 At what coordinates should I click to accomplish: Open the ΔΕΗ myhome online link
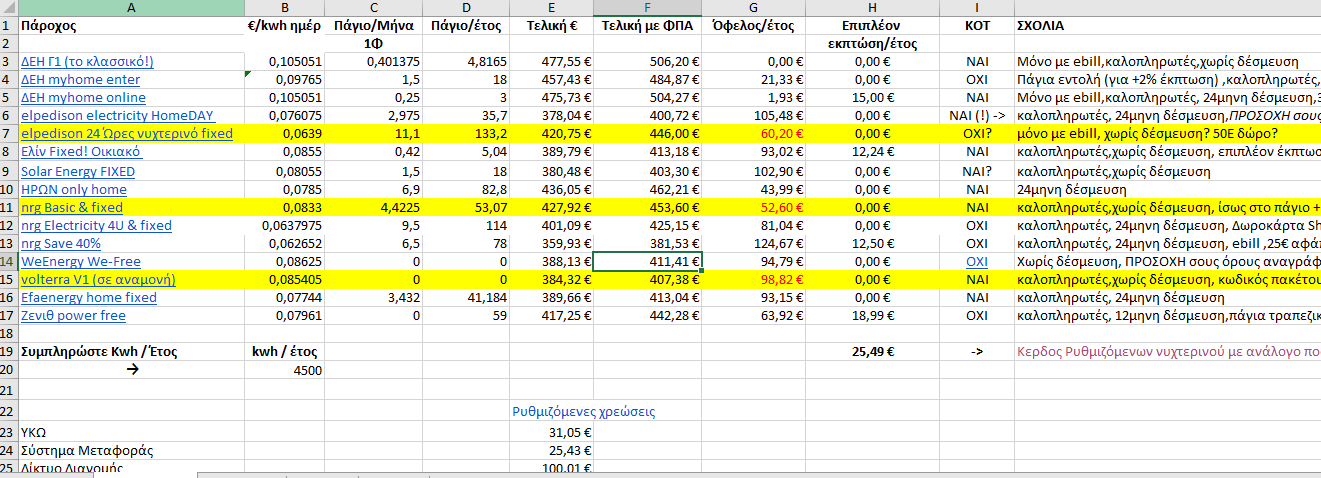point(83,98)
